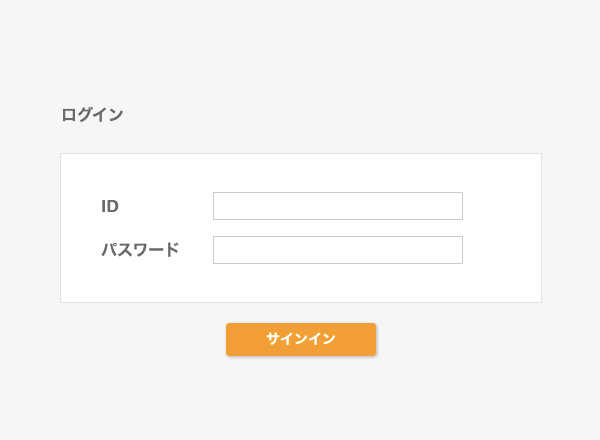
Task: Focus the empty ID entry field
Action: [x=337, y=206]
